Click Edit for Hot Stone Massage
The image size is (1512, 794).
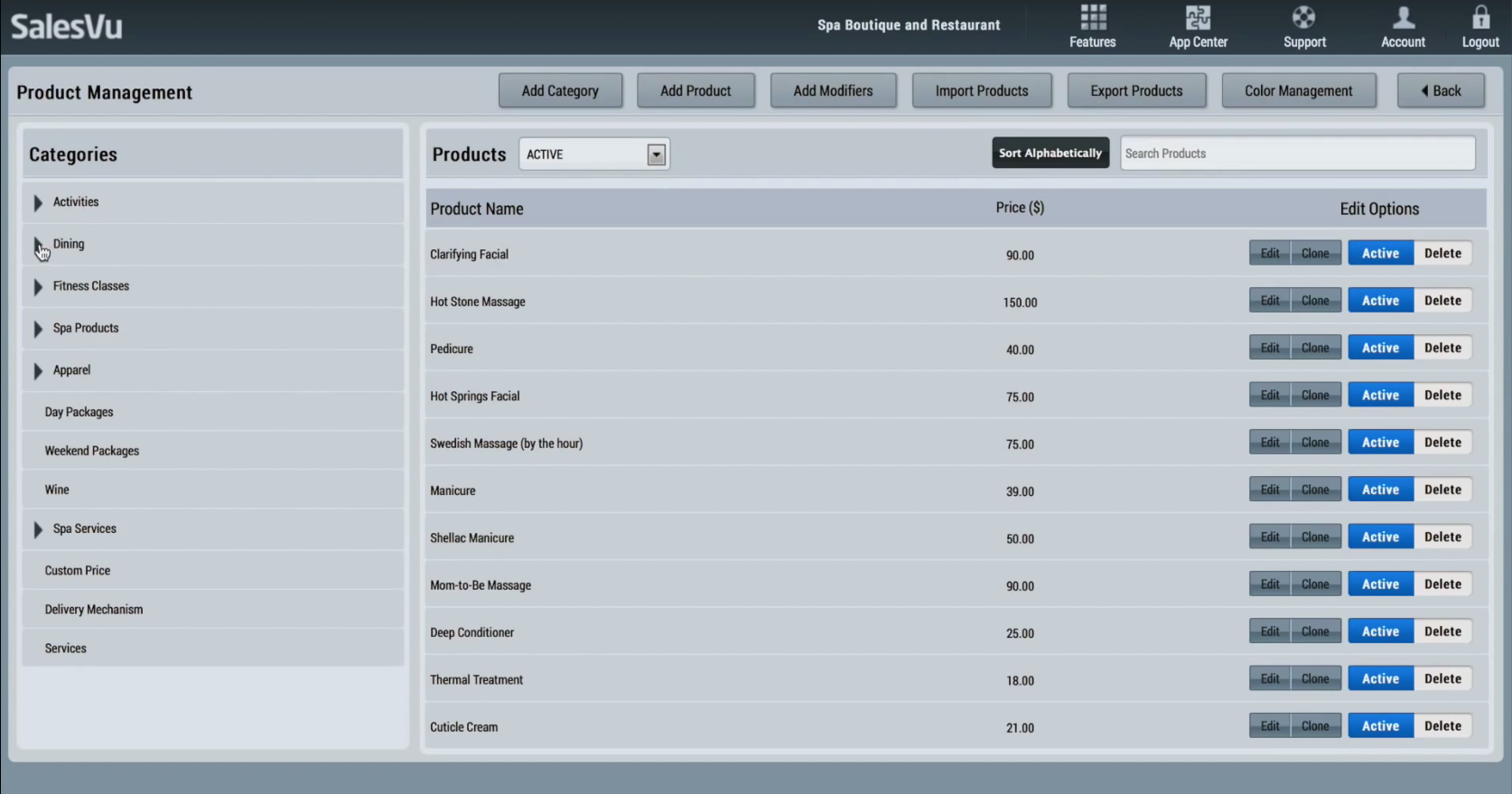1269,301
